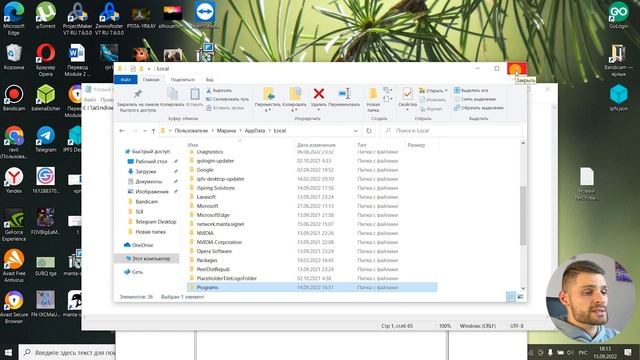Go up one level with the up arrow
The image size is (640, 360).
[x=153, y=131]
